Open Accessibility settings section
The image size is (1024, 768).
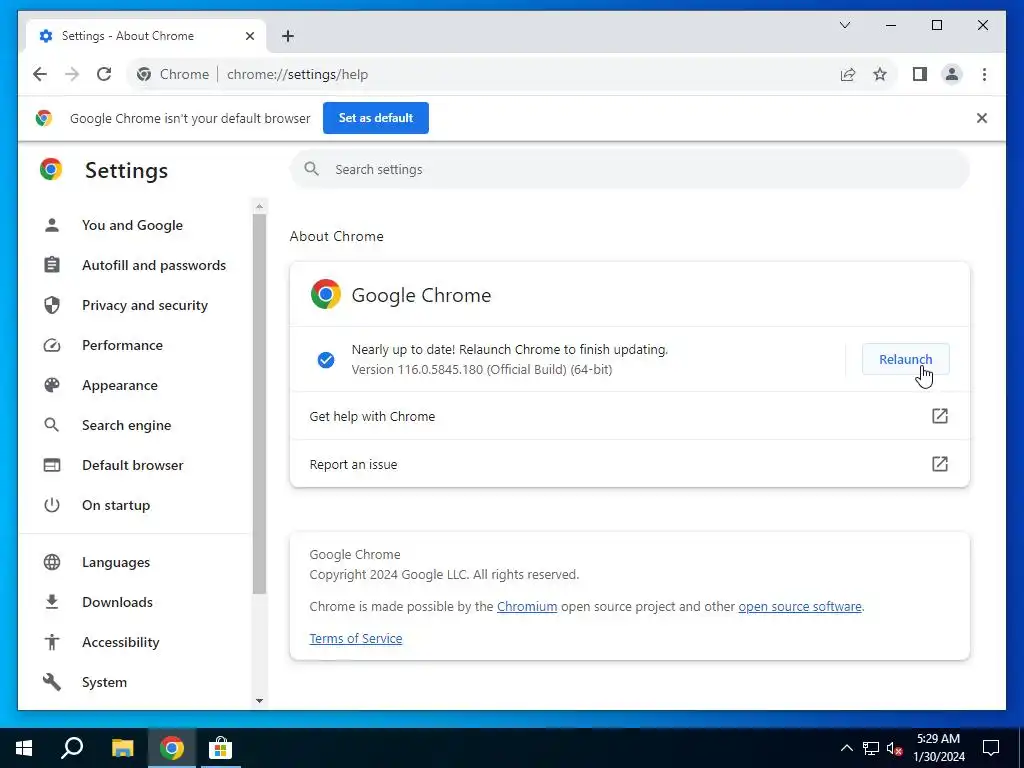tap(121, 642)
